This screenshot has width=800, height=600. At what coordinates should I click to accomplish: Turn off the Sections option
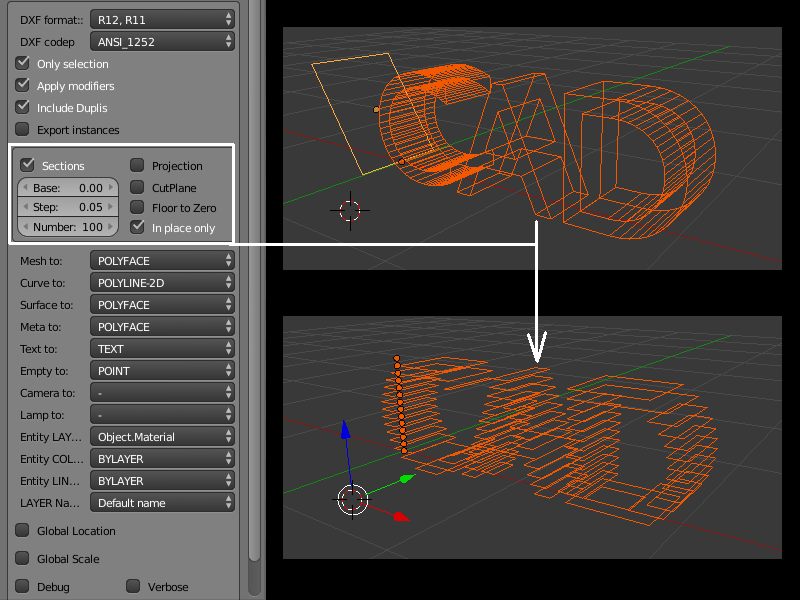coord(28,165)
